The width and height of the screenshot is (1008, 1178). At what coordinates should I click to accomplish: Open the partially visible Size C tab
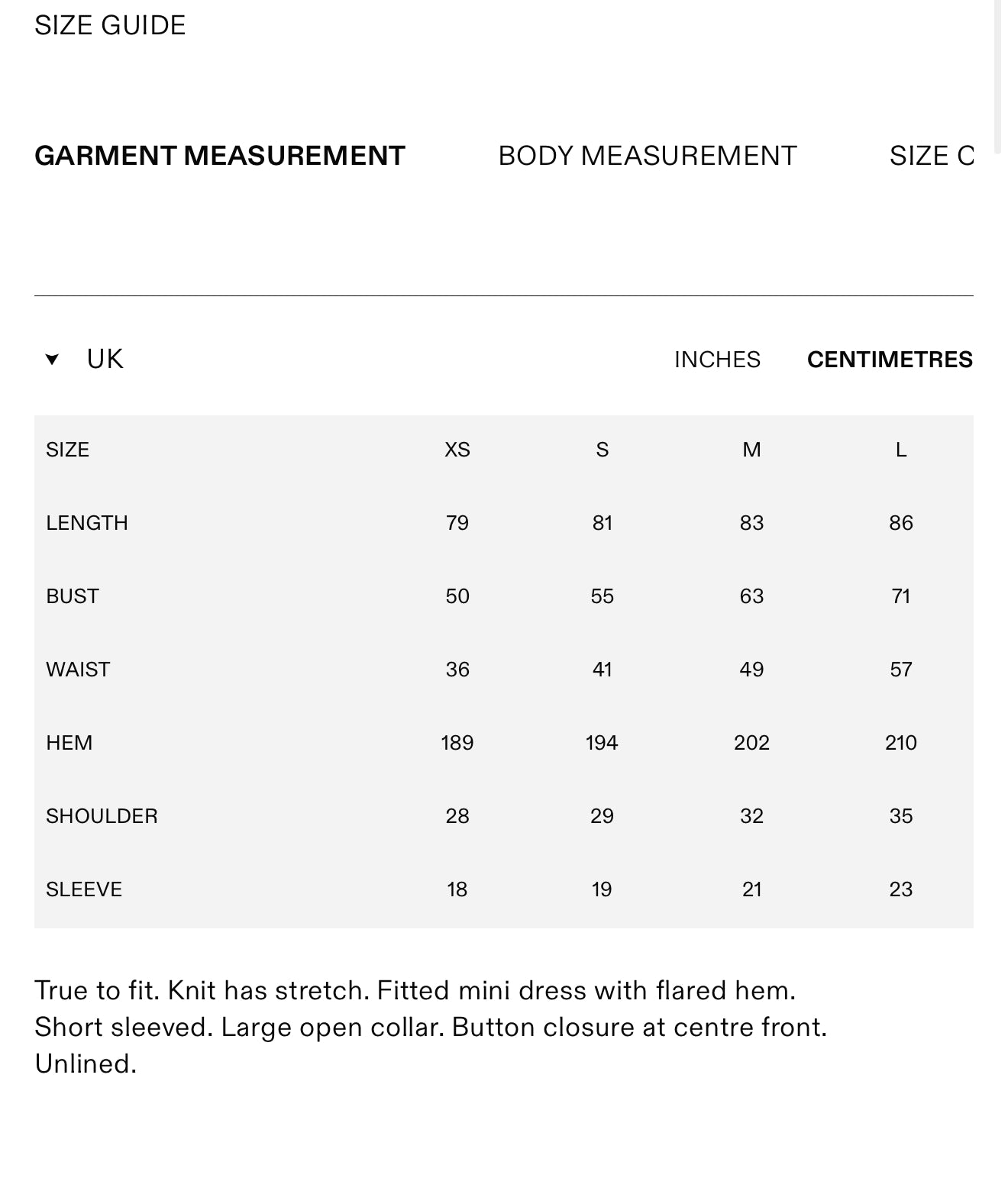click(932, 156)
